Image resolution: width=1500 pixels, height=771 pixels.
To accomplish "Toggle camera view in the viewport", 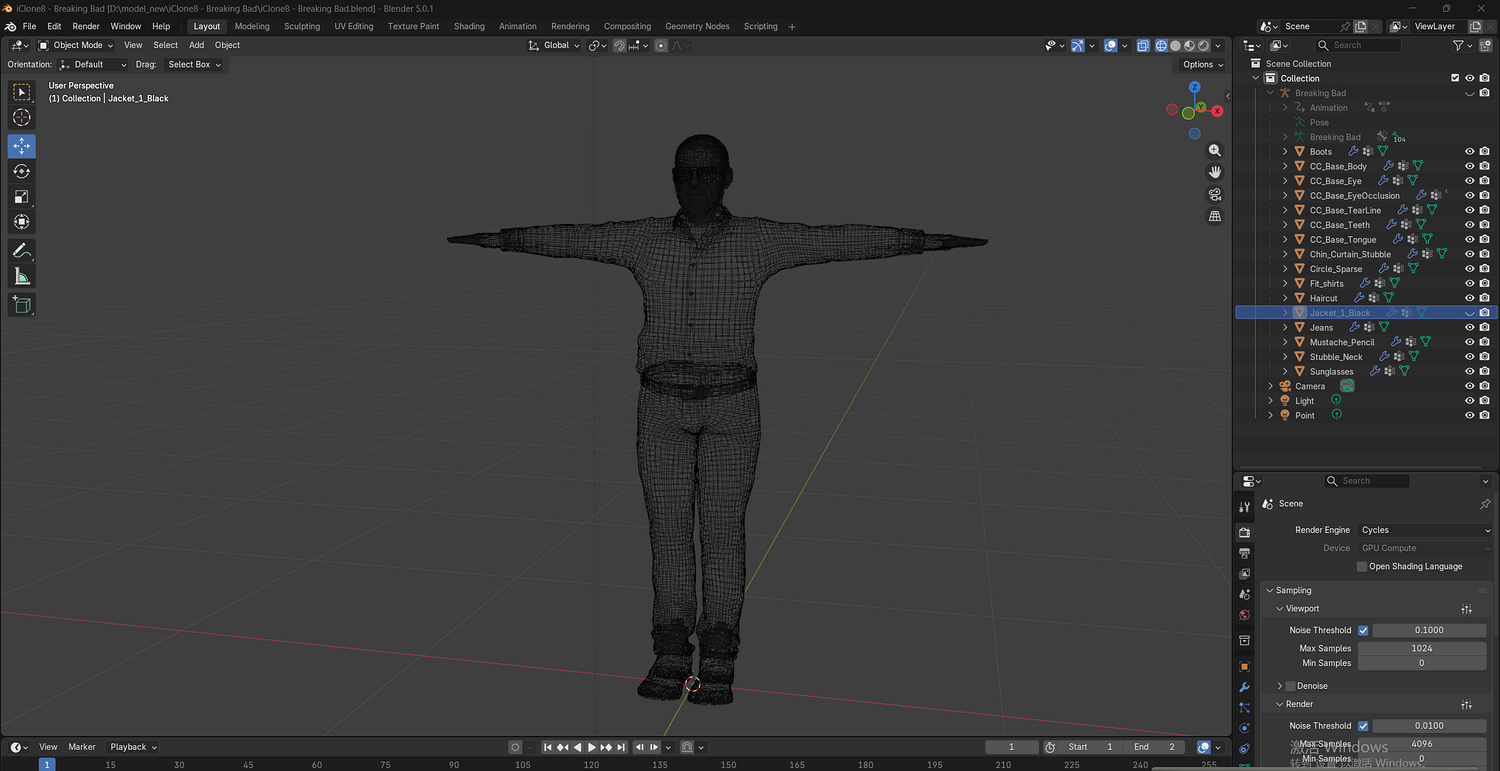I will point(1215,194).
